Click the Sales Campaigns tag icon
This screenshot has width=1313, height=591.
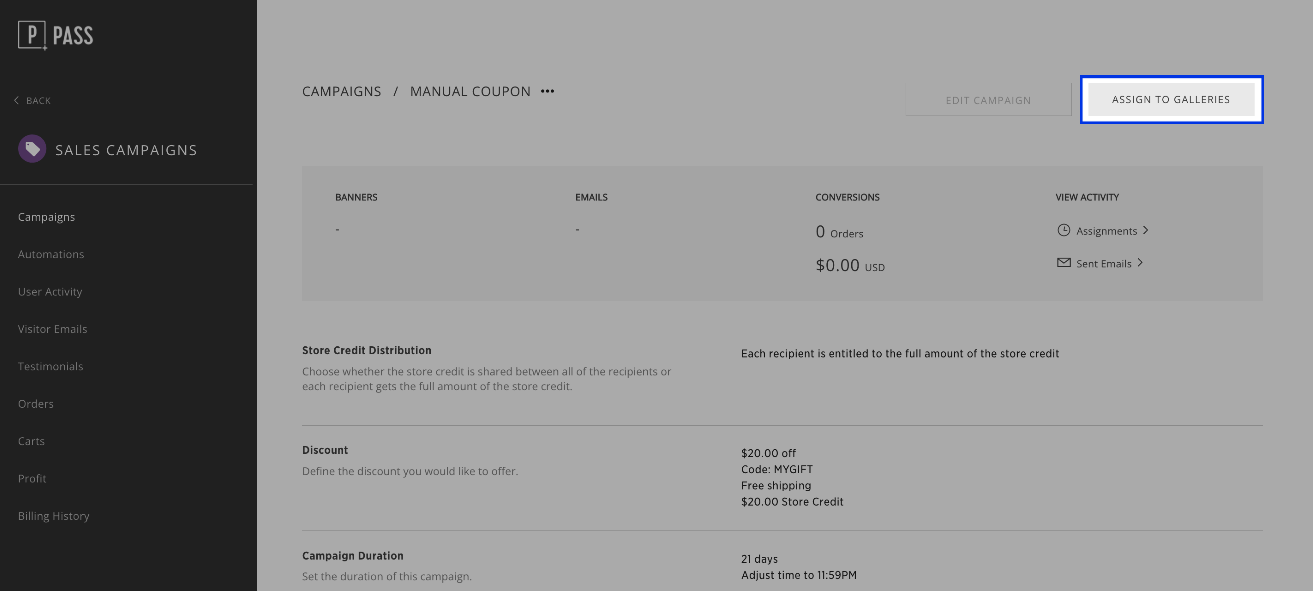point(32,150)
